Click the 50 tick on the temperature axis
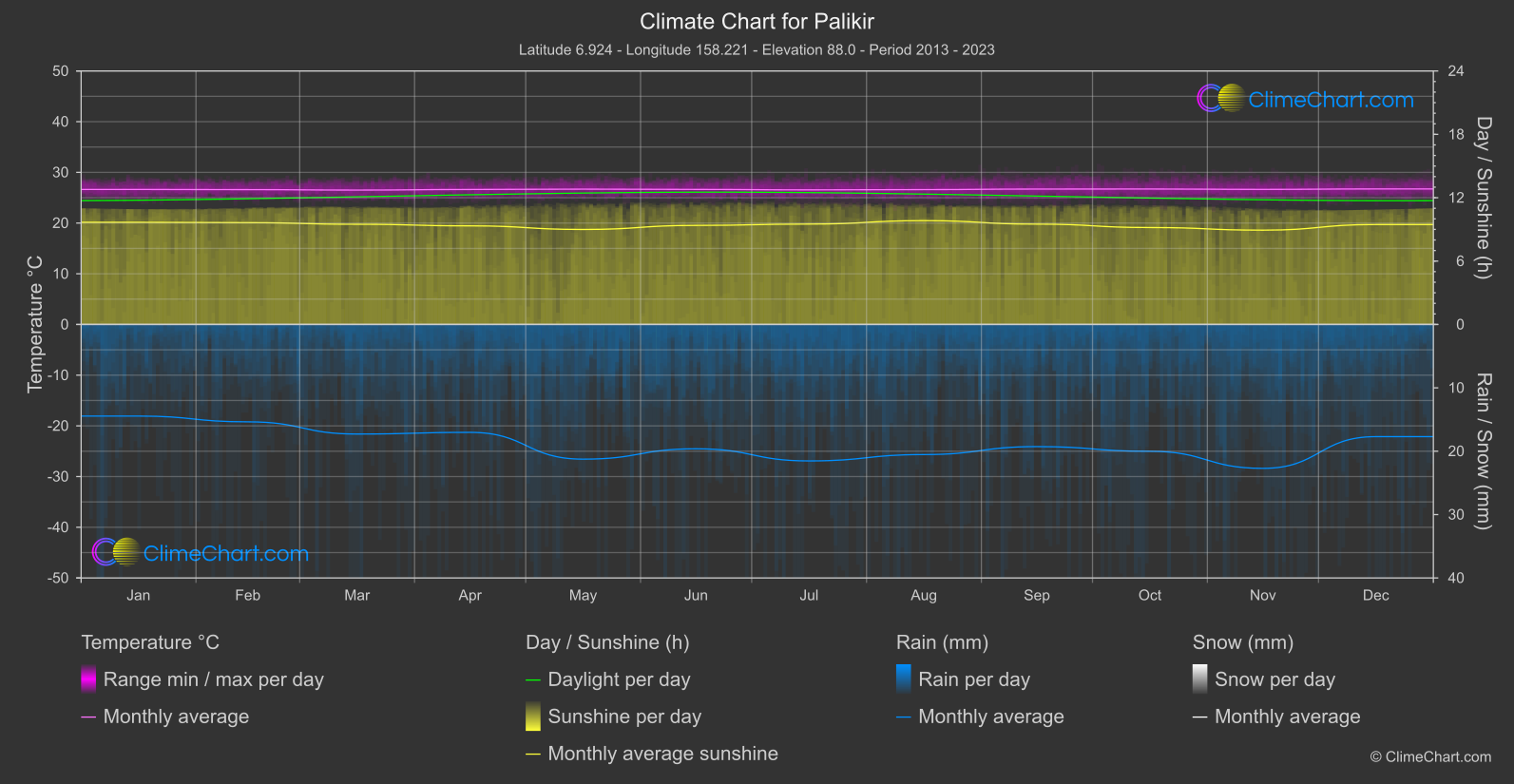The height and width of the screenshot is (784, 1514). [61, 71]
